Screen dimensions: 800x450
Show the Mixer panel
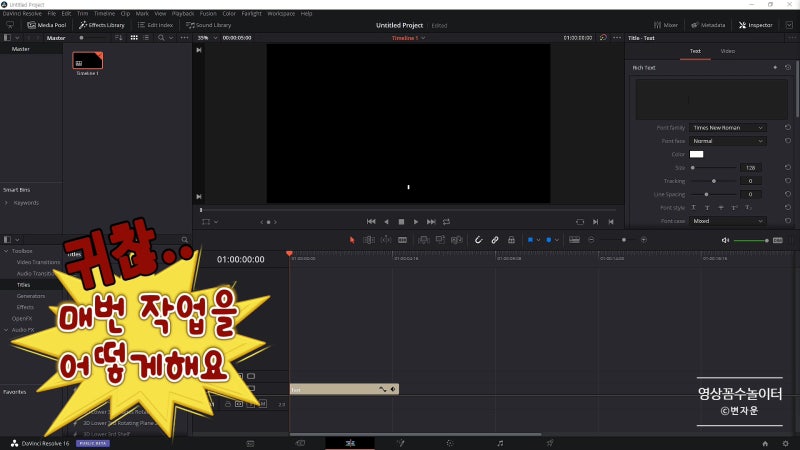point(666,25)
